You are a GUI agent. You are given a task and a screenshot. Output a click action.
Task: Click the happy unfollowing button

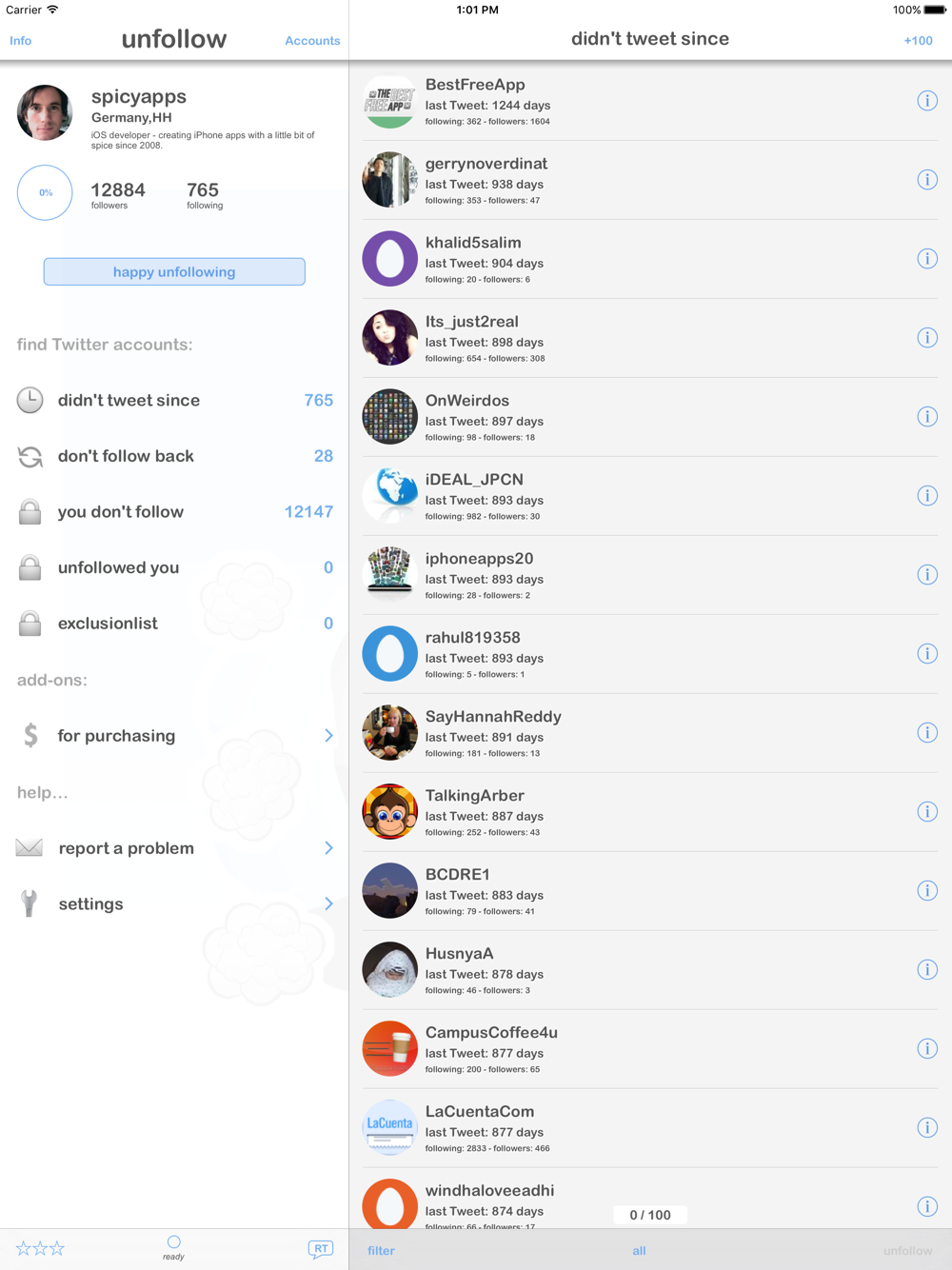tap(174, 271)
